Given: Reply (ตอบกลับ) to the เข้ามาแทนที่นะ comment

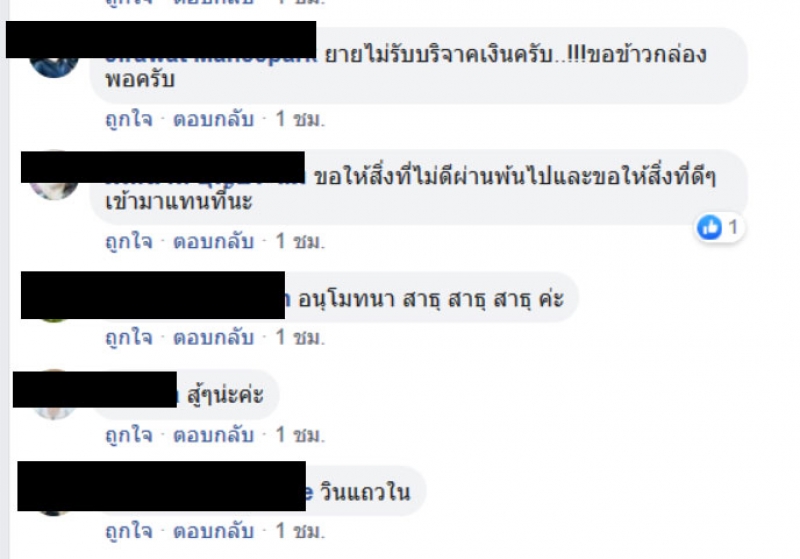Looking at the screenshot, I should pyautogui.click(x=213, y=241).
